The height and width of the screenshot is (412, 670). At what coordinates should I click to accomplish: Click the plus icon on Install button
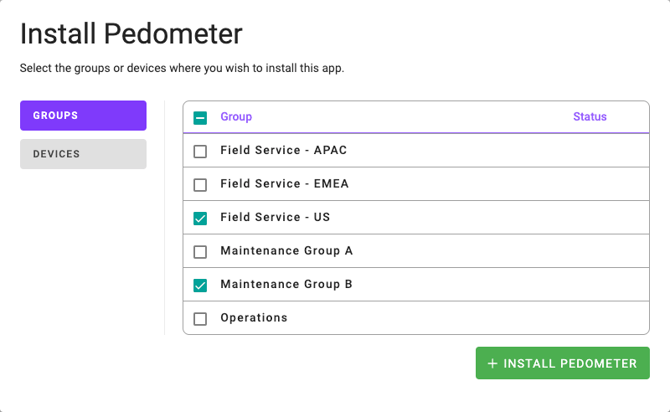coord(492,363)
